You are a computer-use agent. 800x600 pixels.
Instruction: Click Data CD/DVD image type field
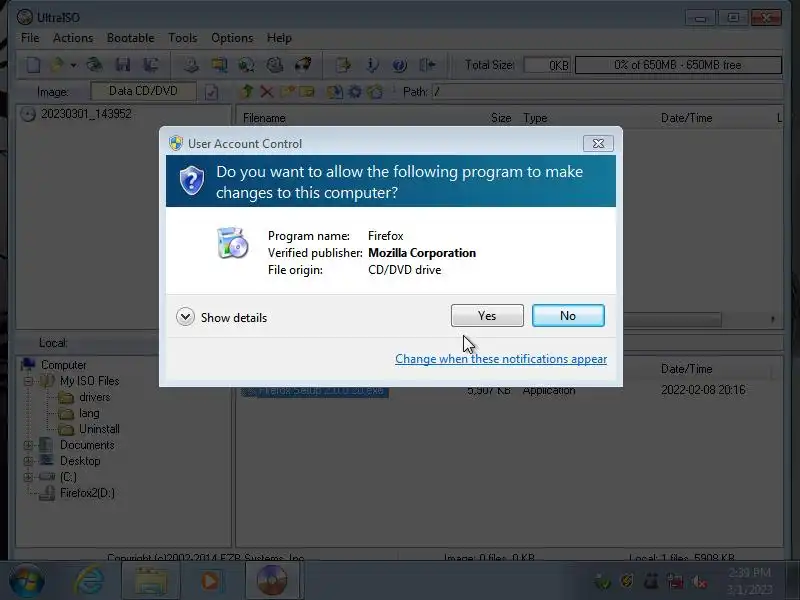pos(143,91)
